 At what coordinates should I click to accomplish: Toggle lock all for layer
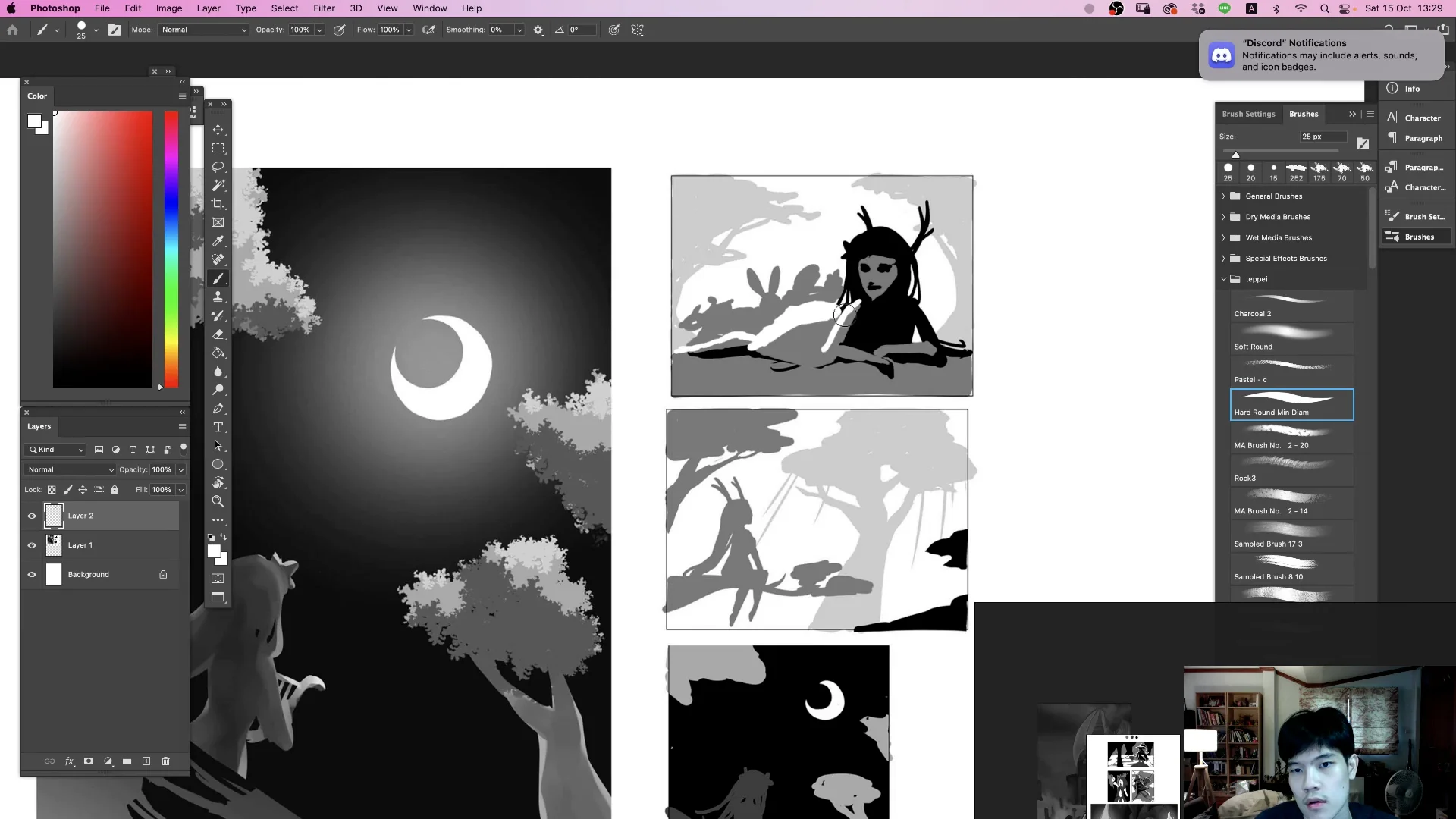pyautogui.click(x=115, y=490)
